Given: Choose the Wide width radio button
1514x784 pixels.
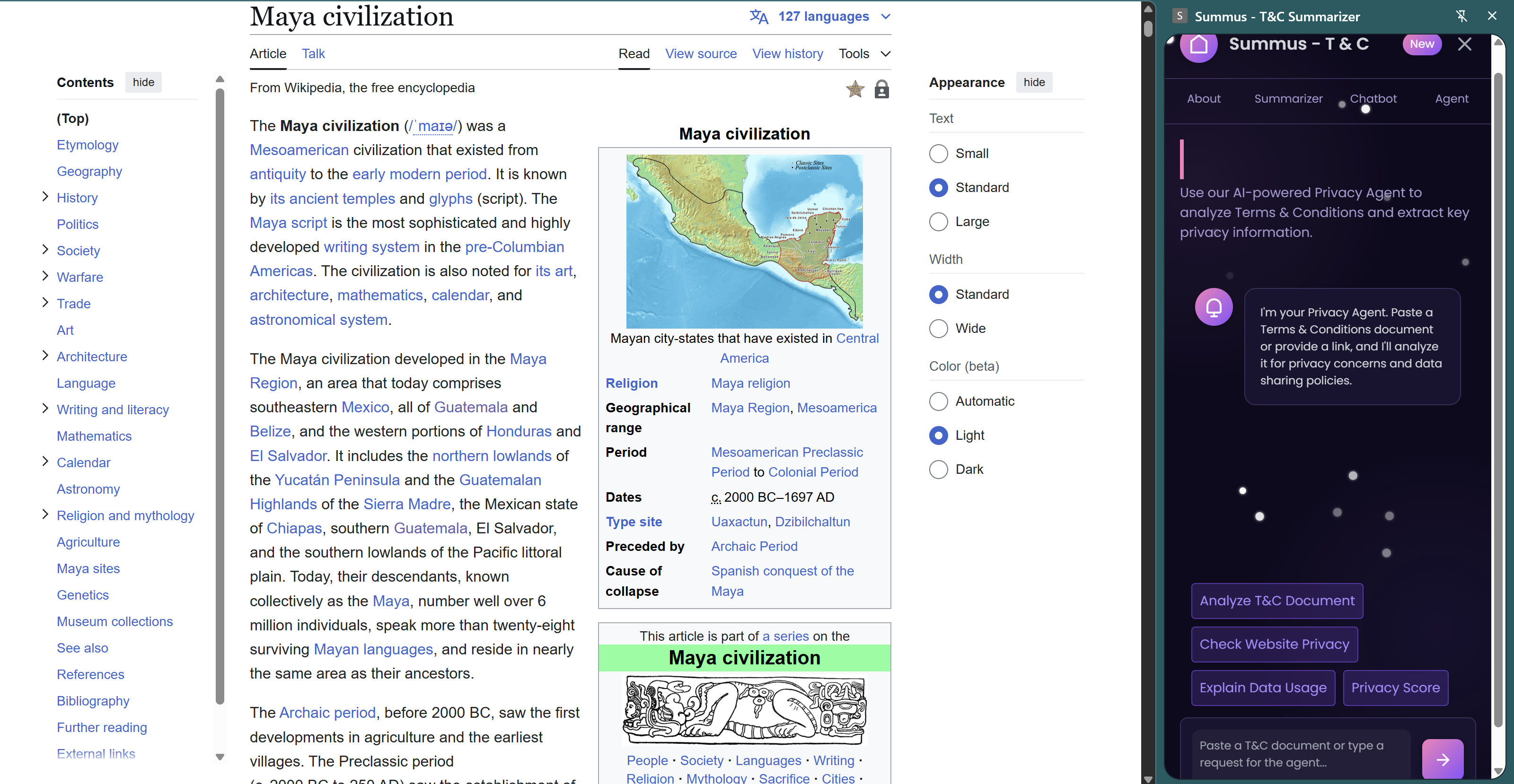Looking at the screenshot, I should 938,328.
